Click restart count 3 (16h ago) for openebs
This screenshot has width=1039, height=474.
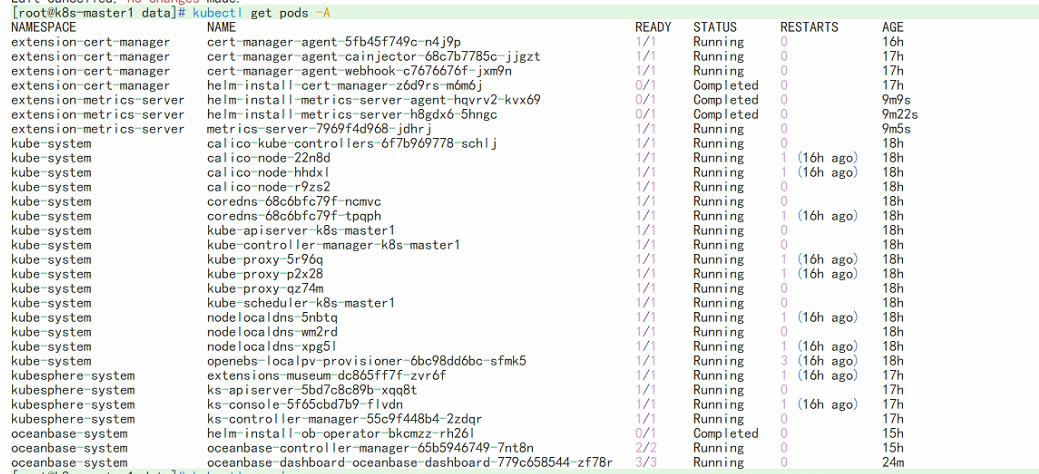[x=819, y=361]
